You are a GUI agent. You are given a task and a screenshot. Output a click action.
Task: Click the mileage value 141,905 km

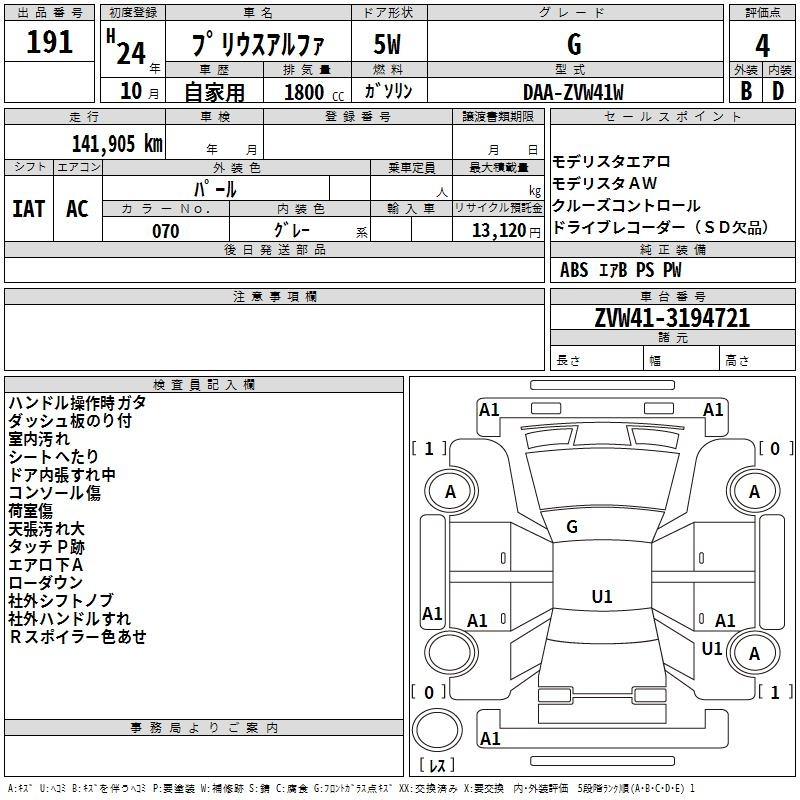pos(116,142)
